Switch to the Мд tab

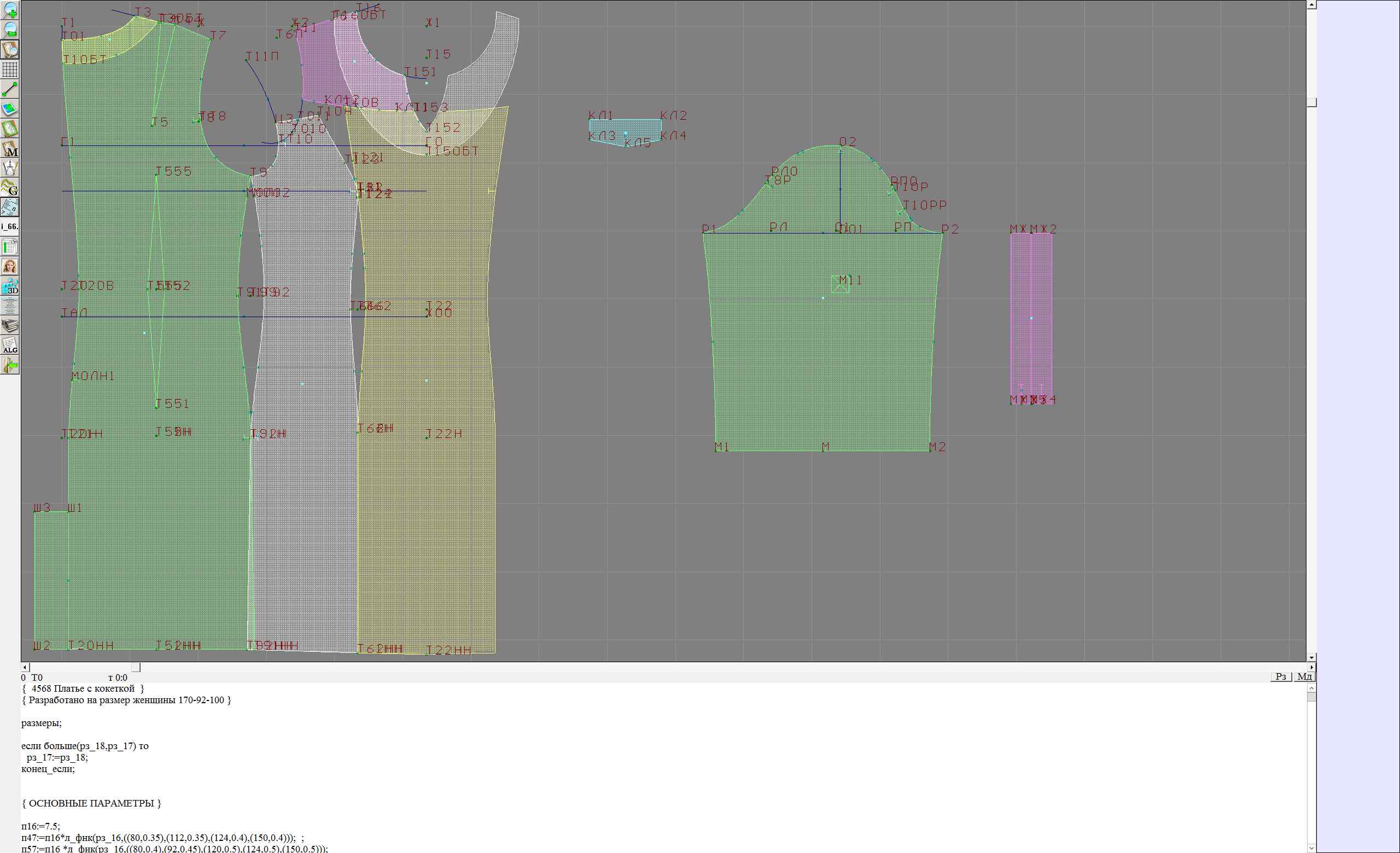1304,676
